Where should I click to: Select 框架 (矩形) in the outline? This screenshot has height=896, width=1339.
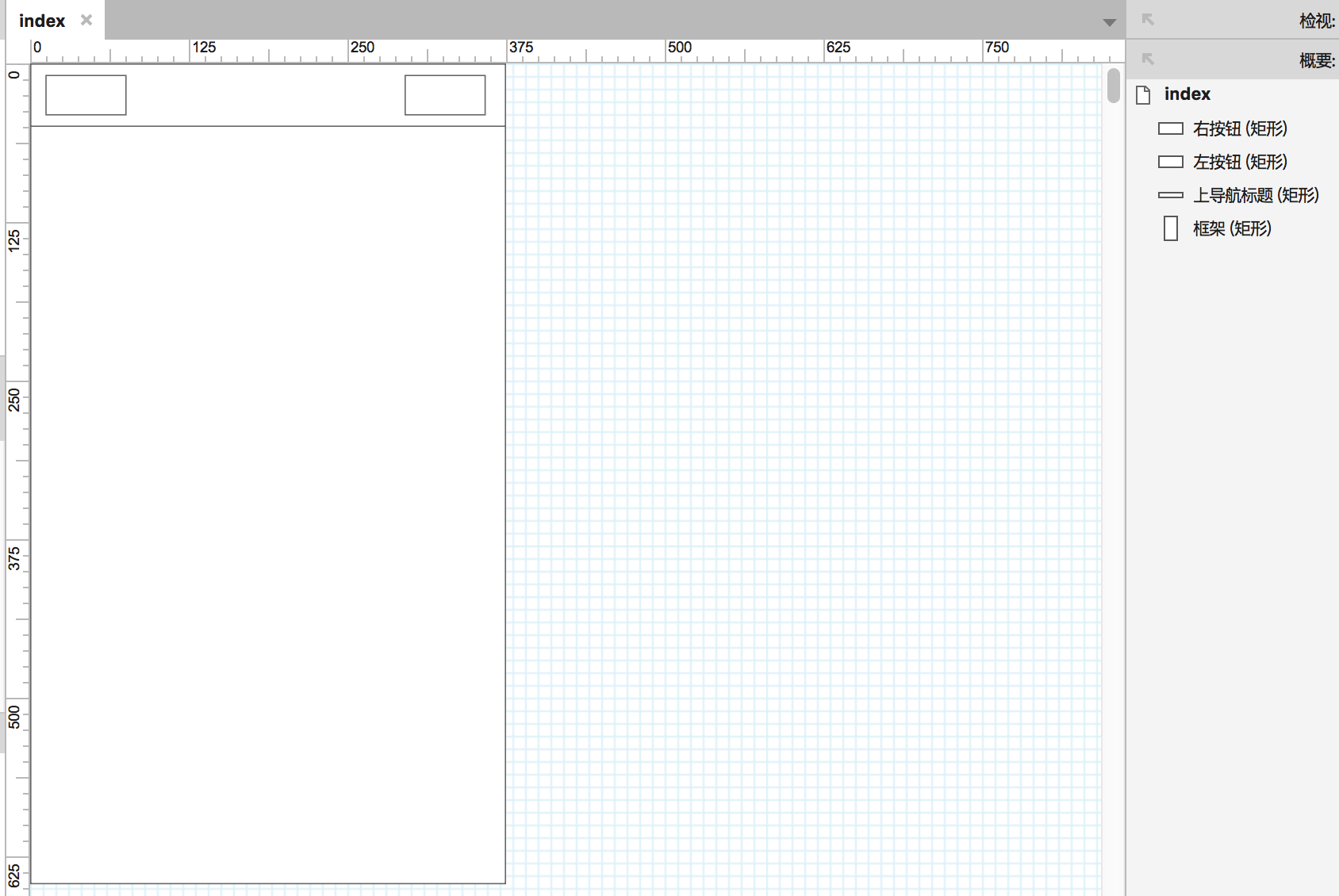[1232, 228]
